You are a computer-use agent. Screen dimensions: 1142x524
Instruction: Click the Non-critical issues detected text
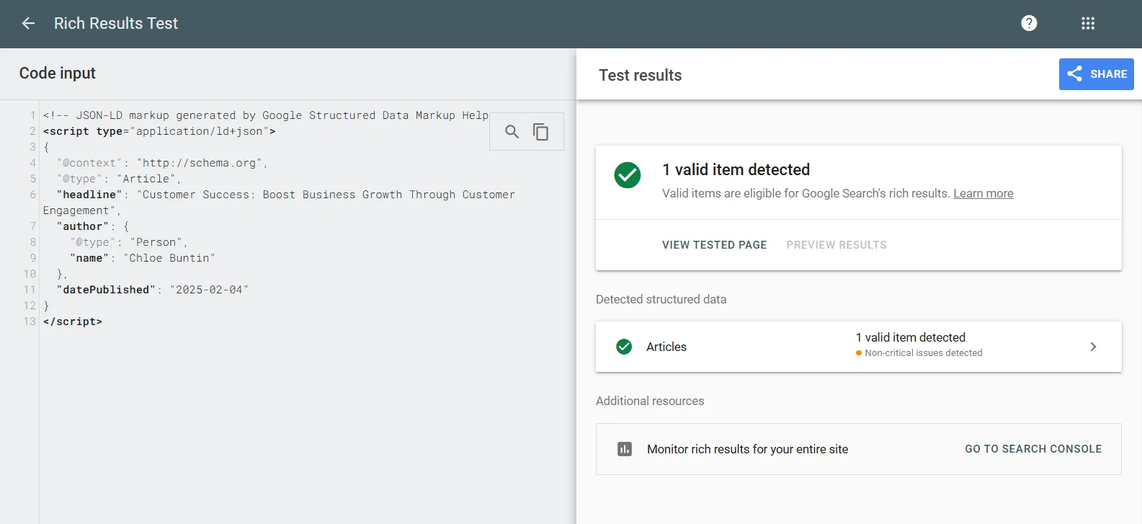924,353
